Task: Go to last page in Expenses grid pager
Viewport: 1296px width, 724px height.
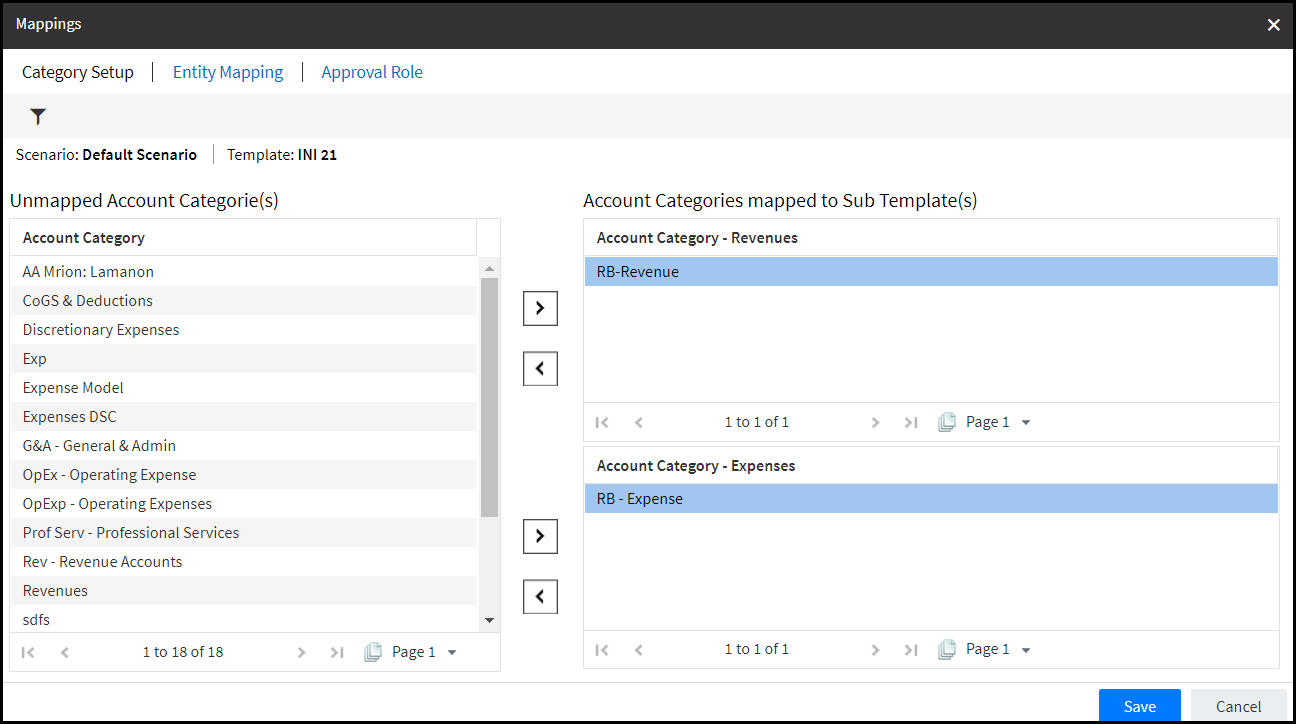Action: pos(911,650)
